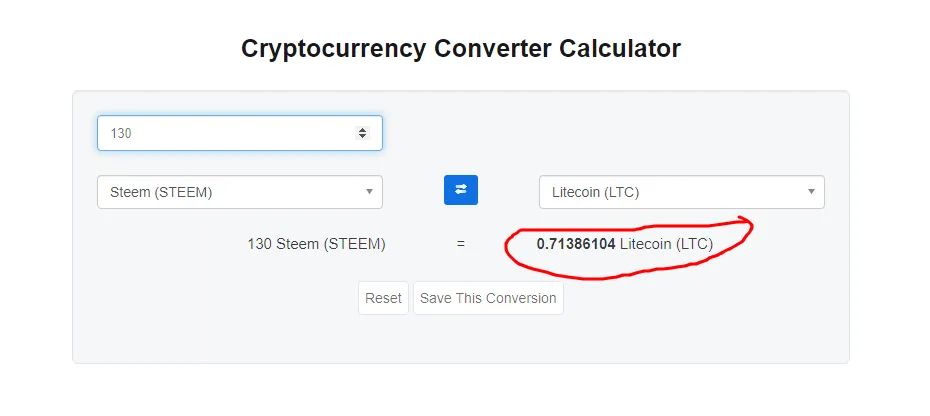Expand the arrow on Steem currency selector
The width and height of the screenshot is (930, 416).
369,192
